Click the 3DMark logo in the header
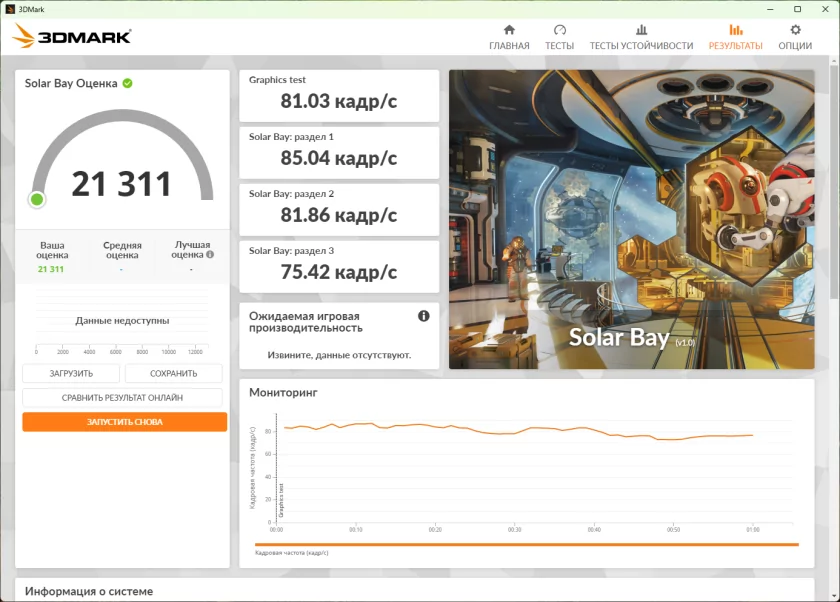Image resolution: width=840 pixels, height=602 pixels. point(72,37)
